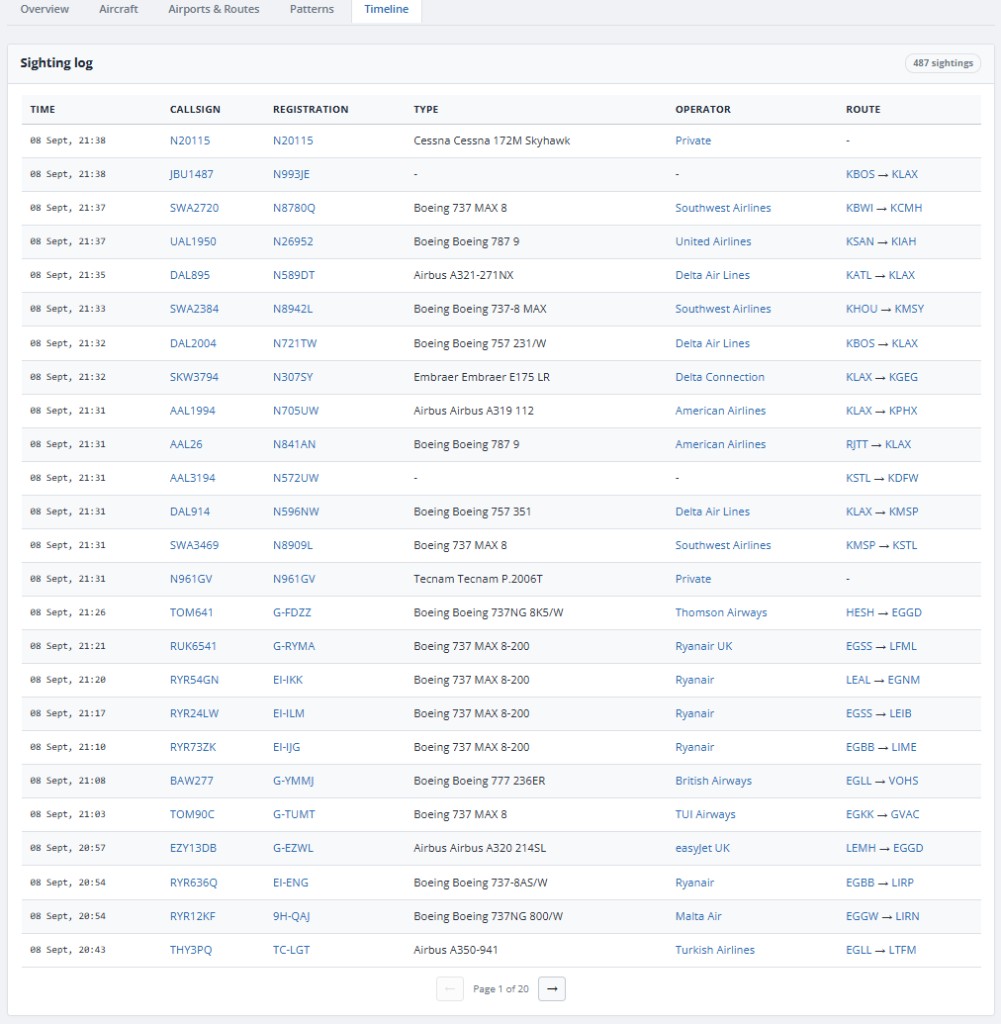The height and width of the screenshot is (1024, 1001).
Task: Open KCMH airport link
Action: coord(906,208)
